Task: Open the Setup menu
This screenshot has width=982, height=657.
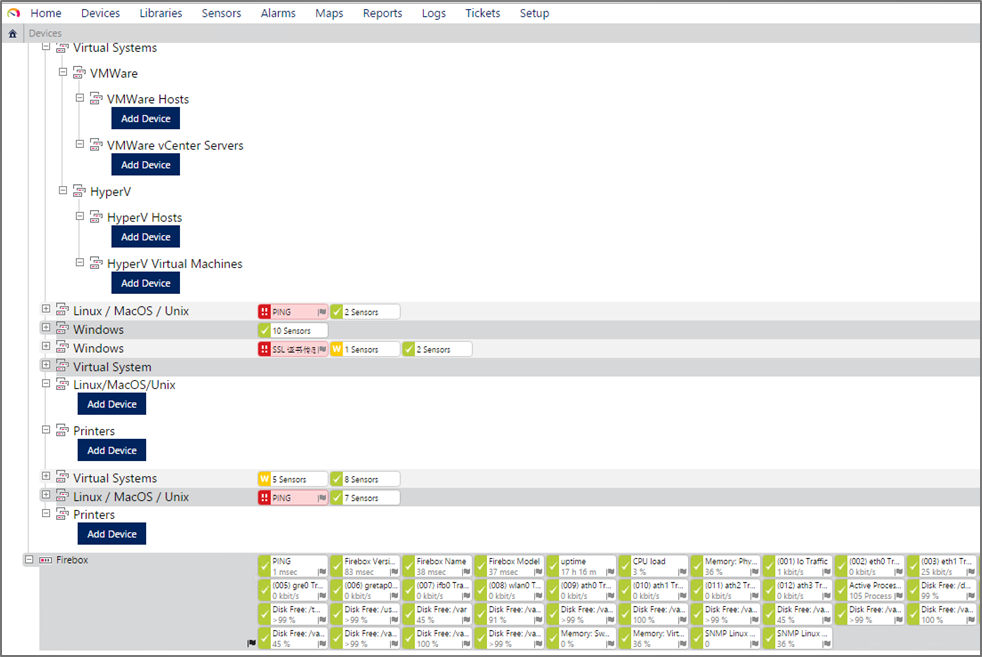Action: click(x=534, y=13)
